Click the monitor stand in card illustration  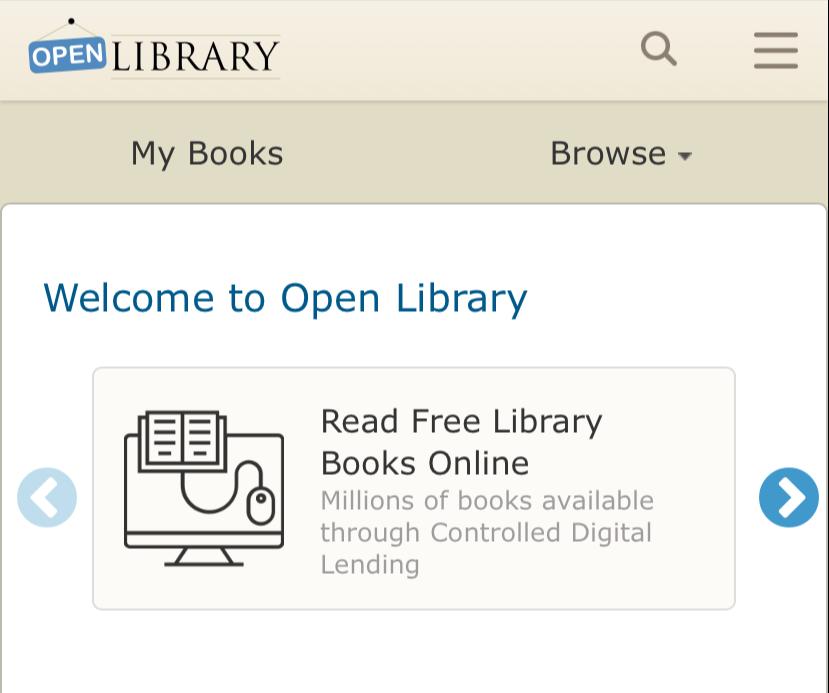[x=204, y=556]
